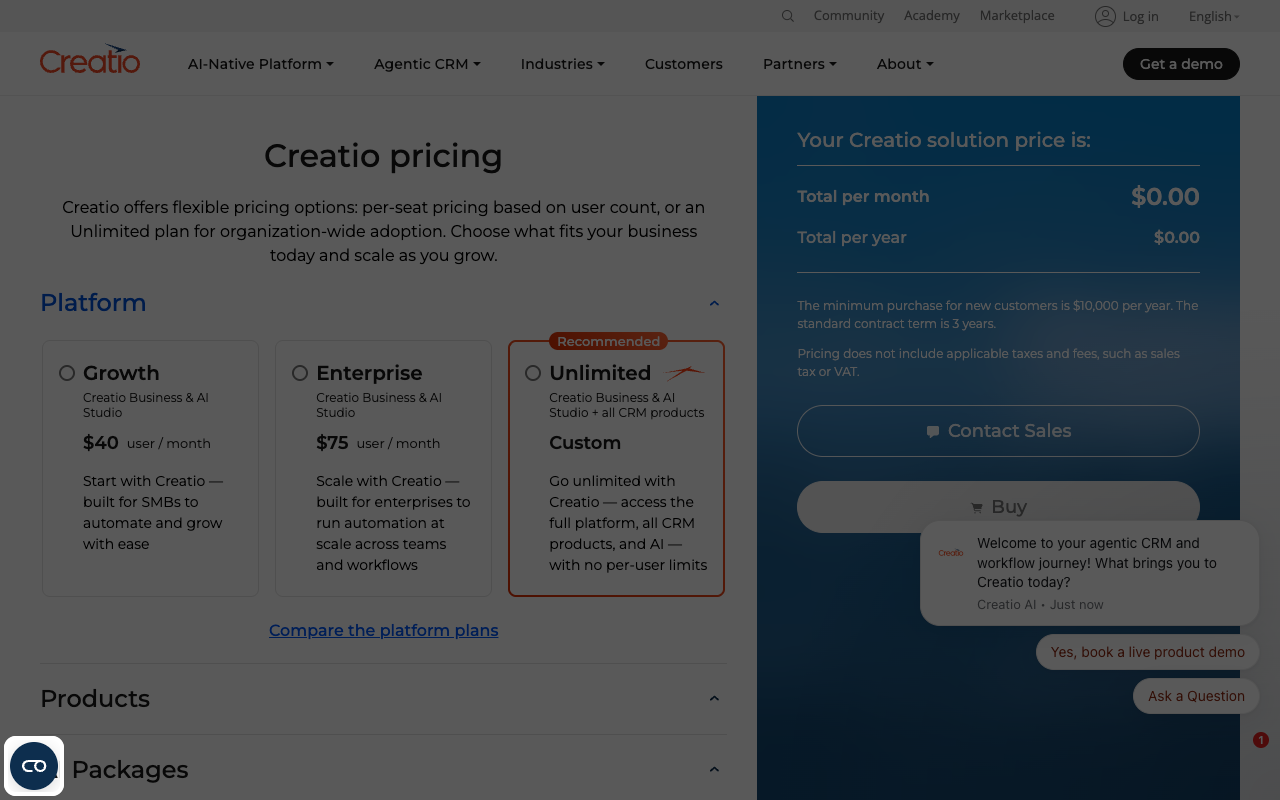This screenshot has width=1280, height=800.
Task: Click the Ask a Question chat option
Action: coord(1196,696)
